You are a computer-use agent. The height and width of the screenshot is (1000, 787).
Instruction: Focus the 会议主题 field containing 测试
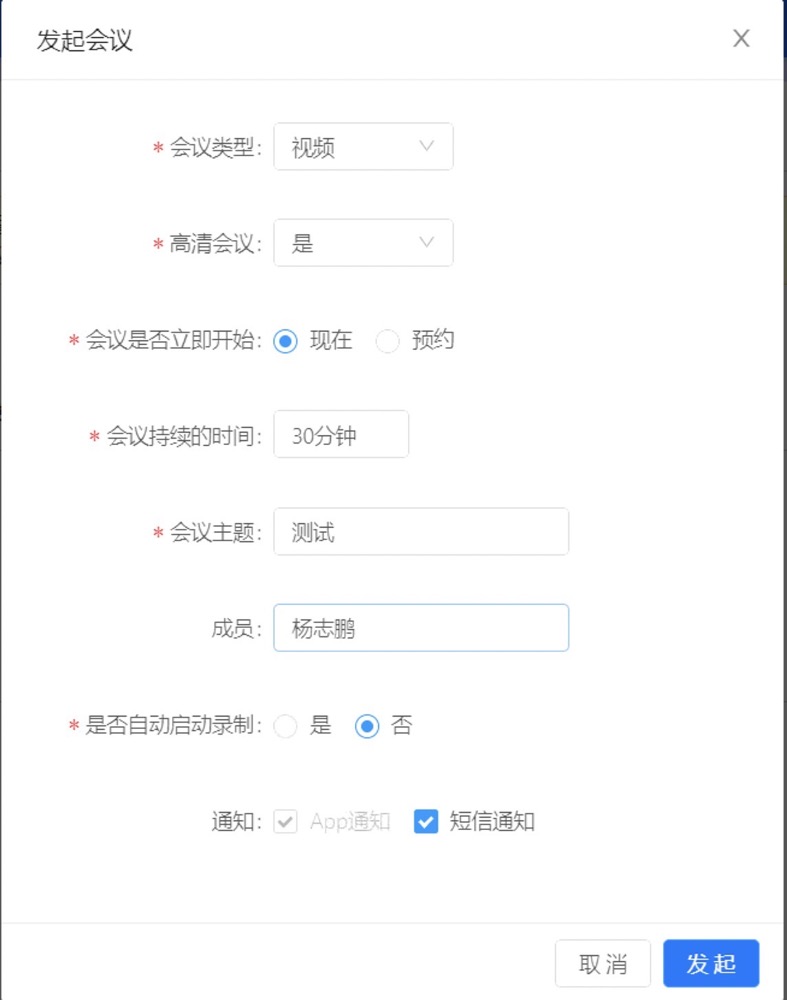tap(421, 531)
